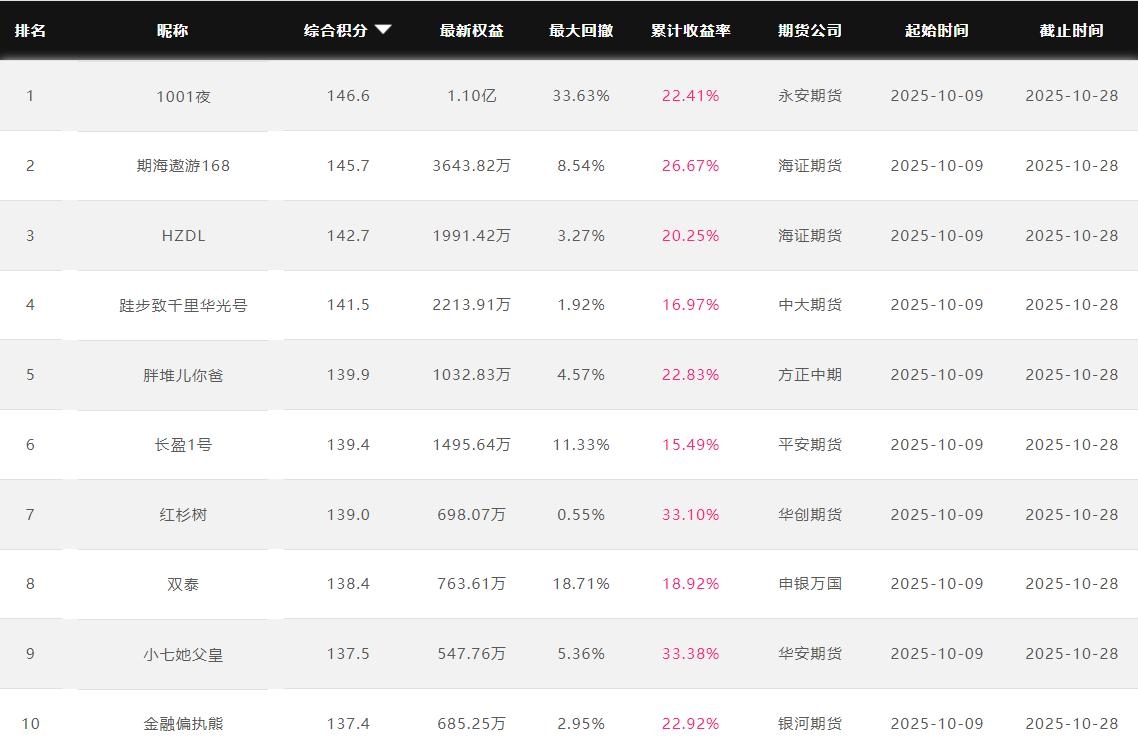Open the 1001夜 trader profile
Image resolution: width=1138 pixels, height=755 pixels.
tap(183, 96)
